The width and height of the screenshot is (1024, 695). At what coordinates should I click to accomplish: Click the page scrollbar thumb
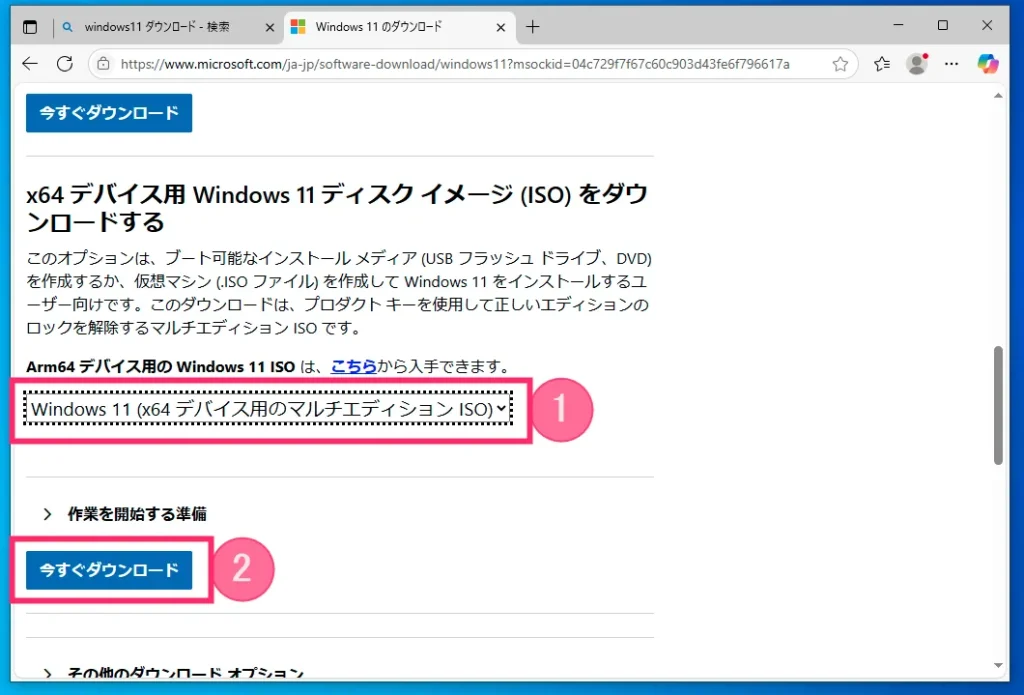point(998,405)
